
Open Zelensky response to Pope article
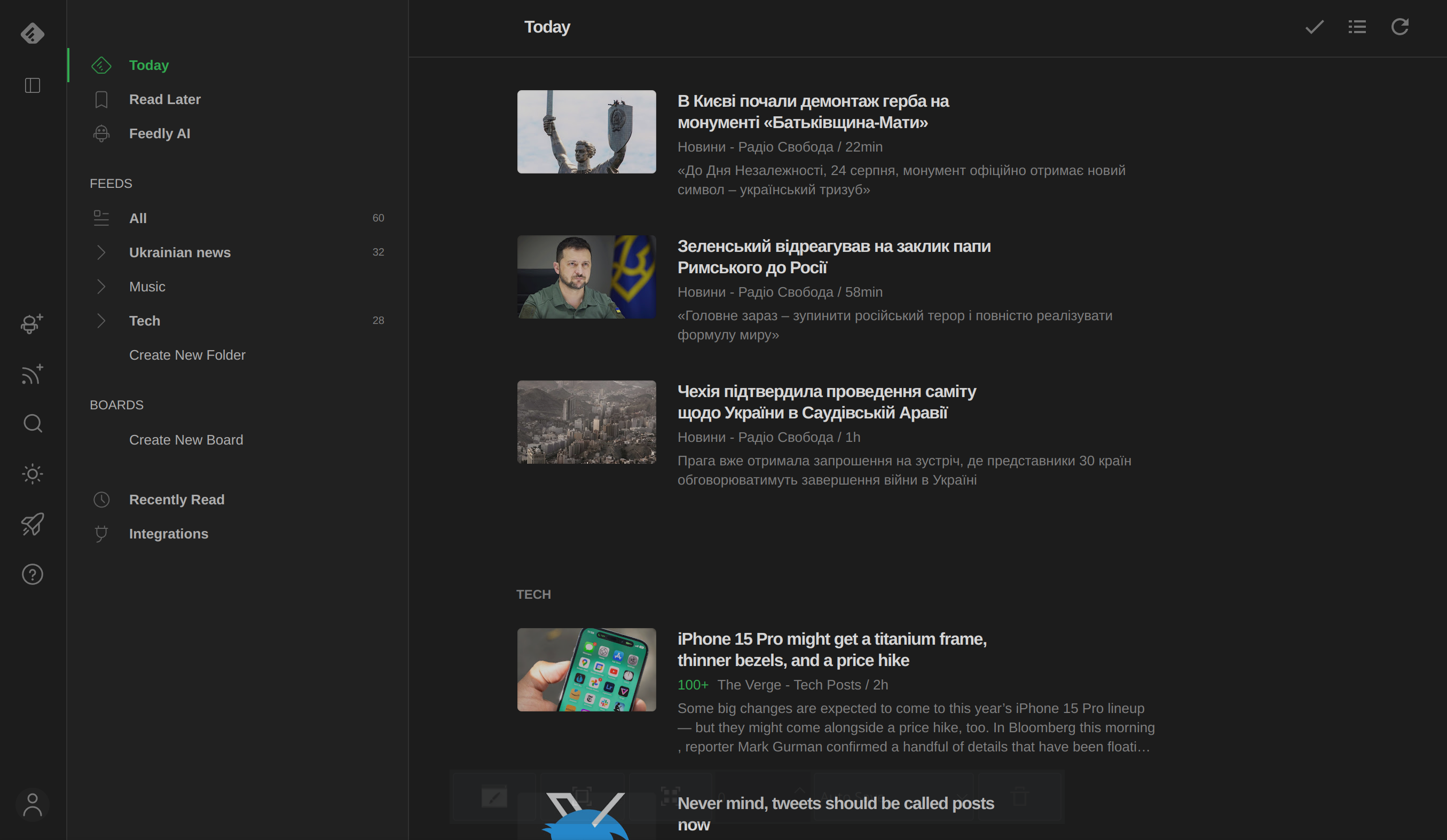coord(833,257)
